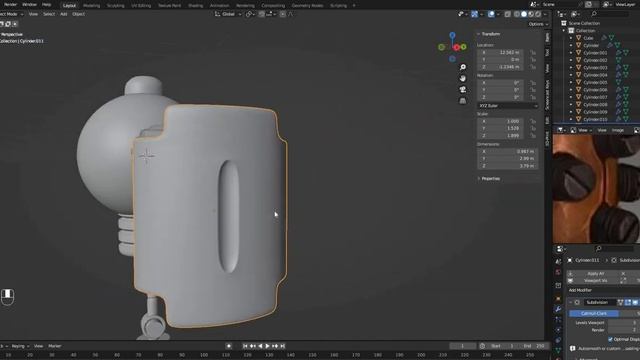640x360 pixels.
Task: Open the Window menu
Action: pyautogui.click(x=29, y=4)
